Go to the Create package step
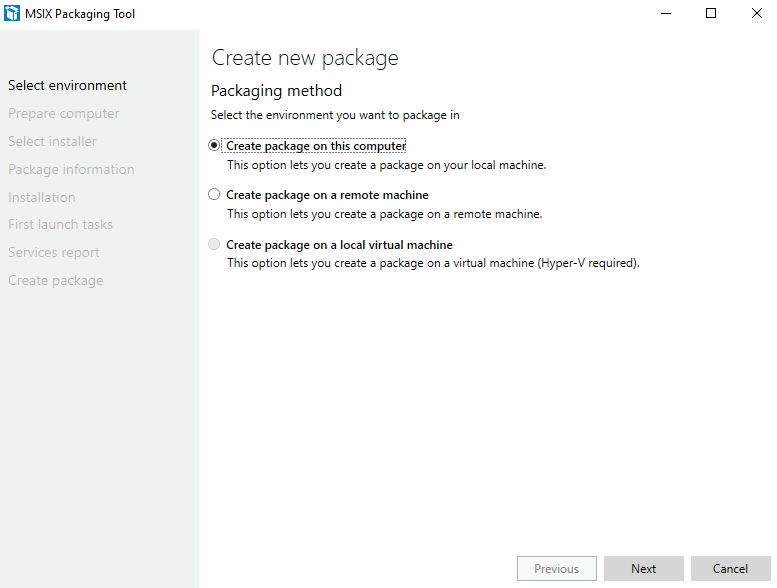Screen dimensions: 777x588 56,280
